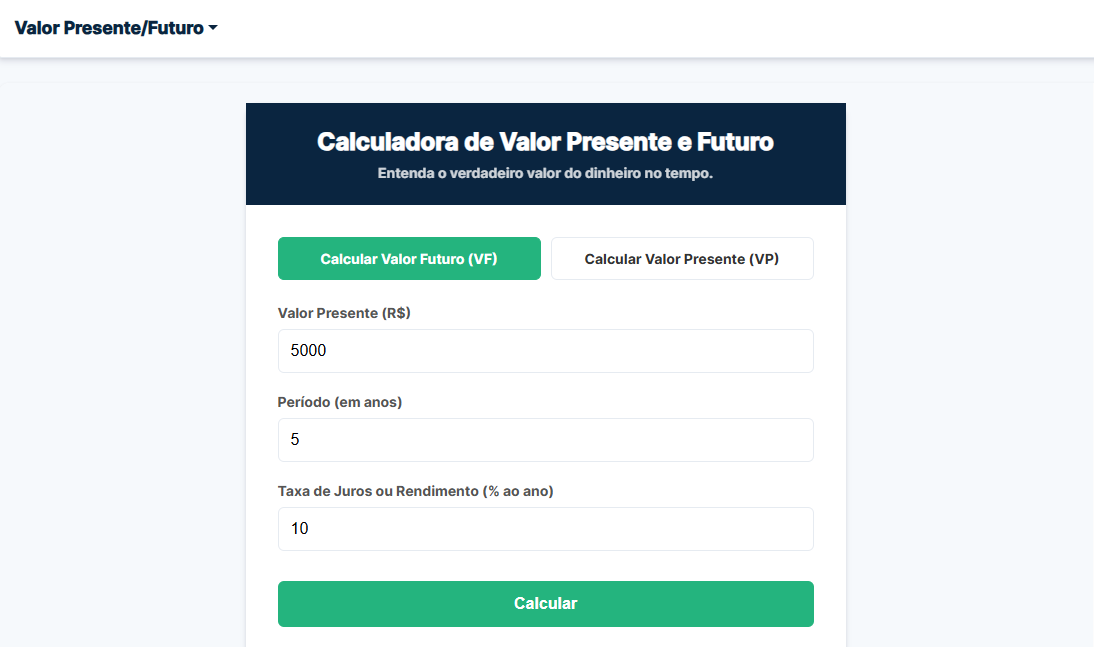Toggle calculation mode back to Valor Futuro
The height and width of the screenshot is (647, 1094).
pos(409,258)
